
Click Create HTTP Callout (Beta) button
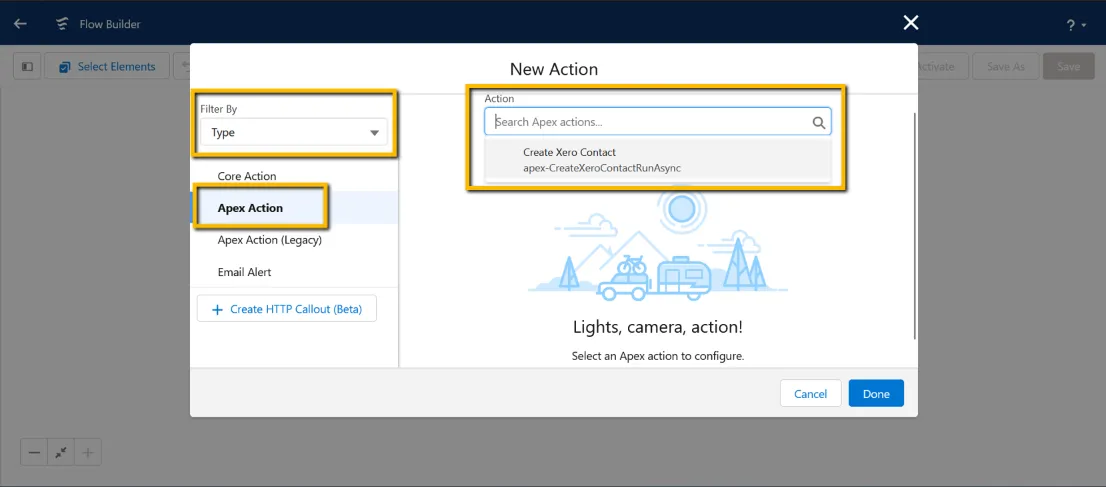tap(286, 308)
